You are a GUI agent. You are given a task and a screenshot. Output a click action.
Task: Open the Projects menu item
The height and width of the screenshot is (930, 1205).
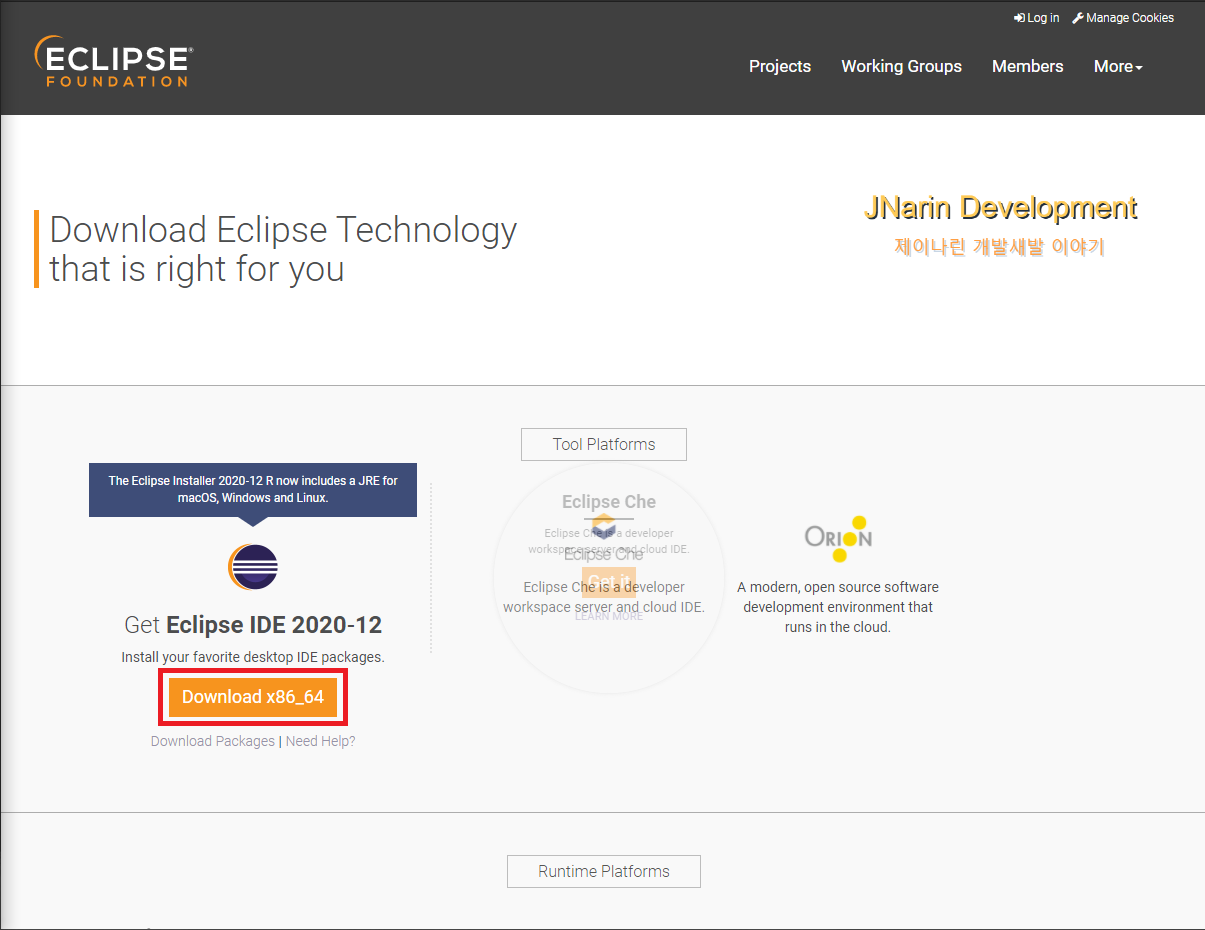click(x=780, y=66)
